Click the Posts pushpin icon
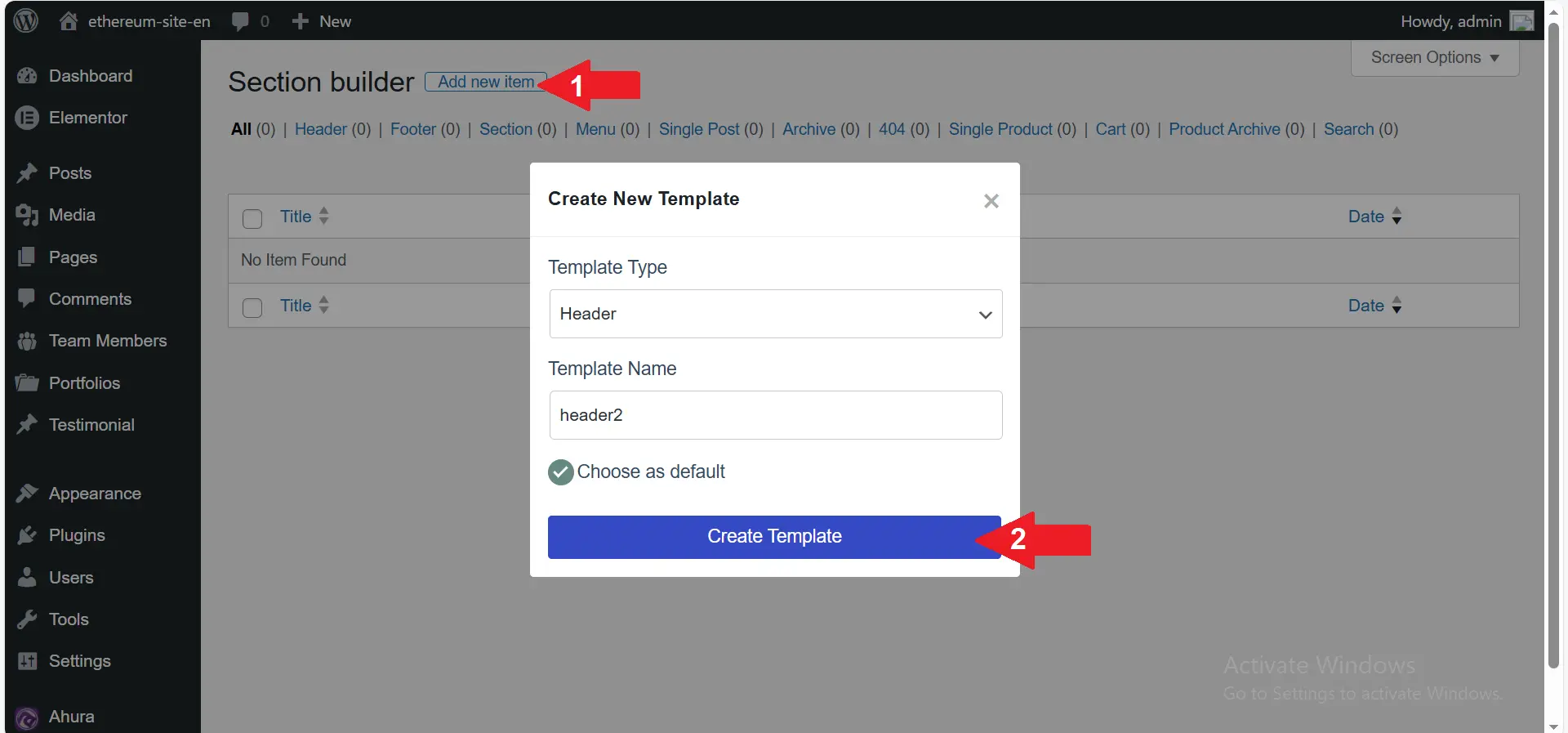 27,173
